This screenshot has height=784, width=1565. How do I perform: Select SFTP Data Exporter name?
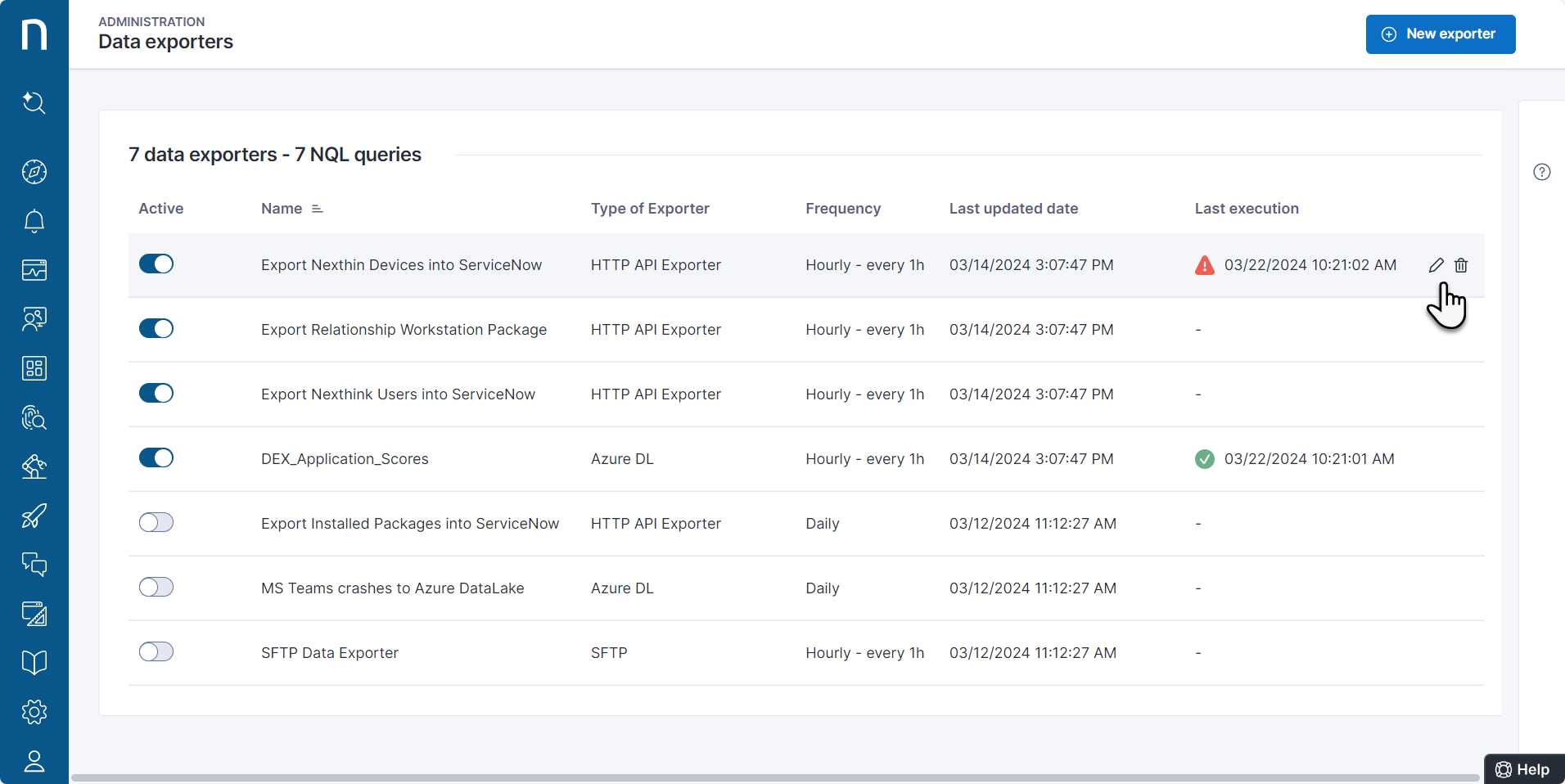[x=330, y=653]
